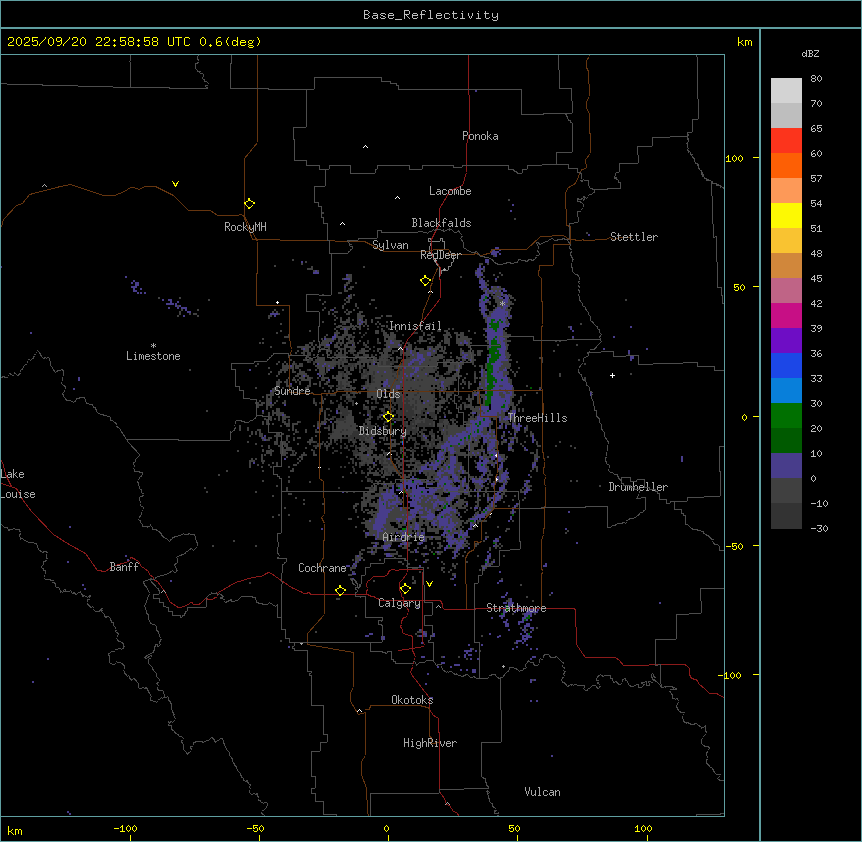Click the yellow diamond marker above RockyMH

point(249,204)
